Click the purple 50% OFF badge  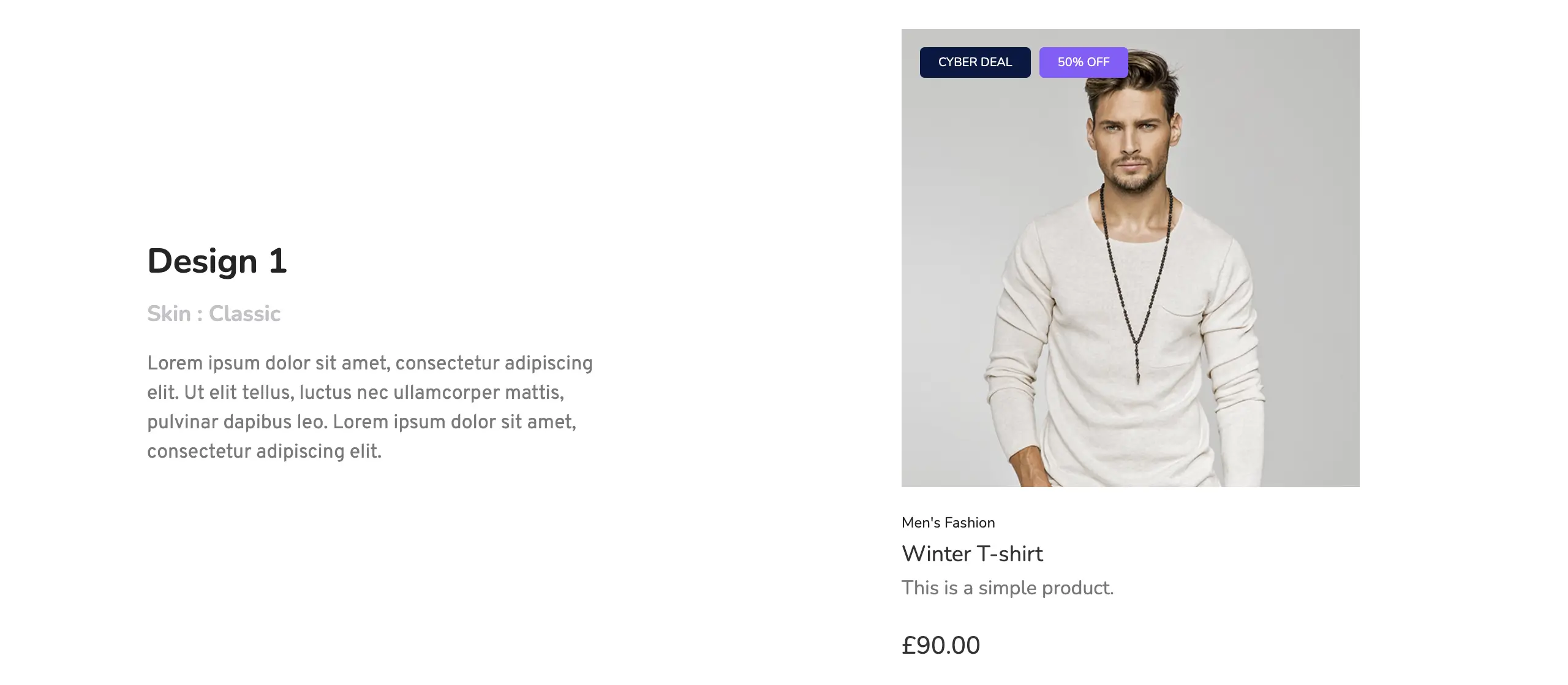[1083, 62]
